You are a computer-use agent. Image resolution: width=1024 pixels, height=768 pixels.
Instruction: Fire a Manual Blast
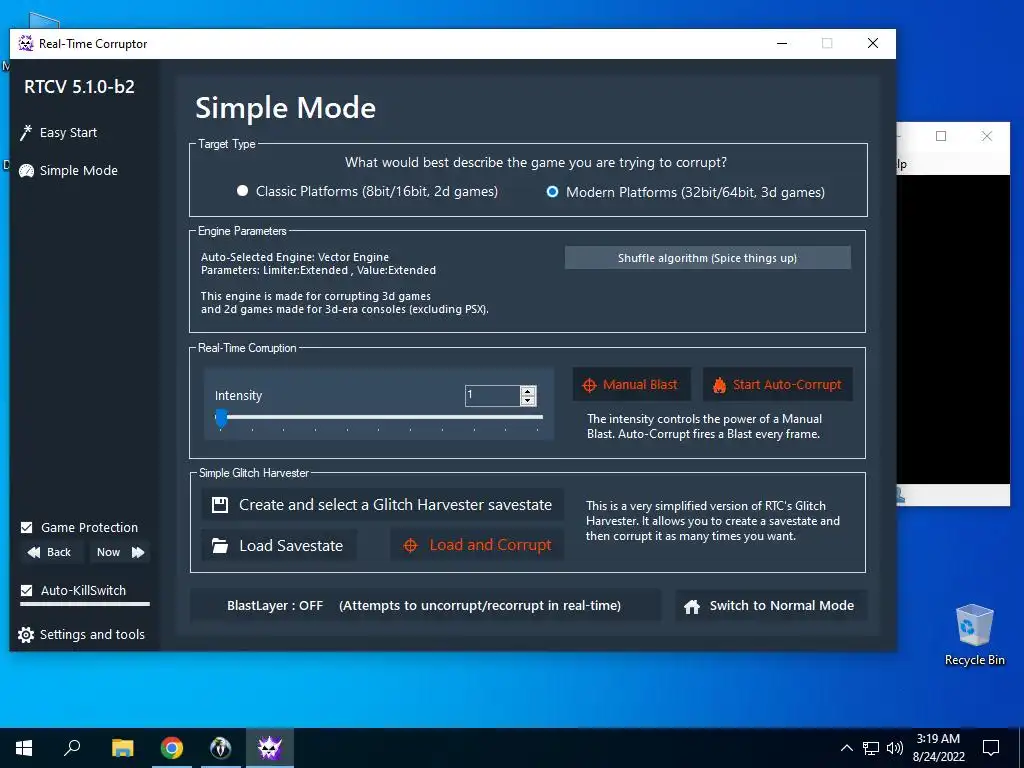[x=631, y=385]
